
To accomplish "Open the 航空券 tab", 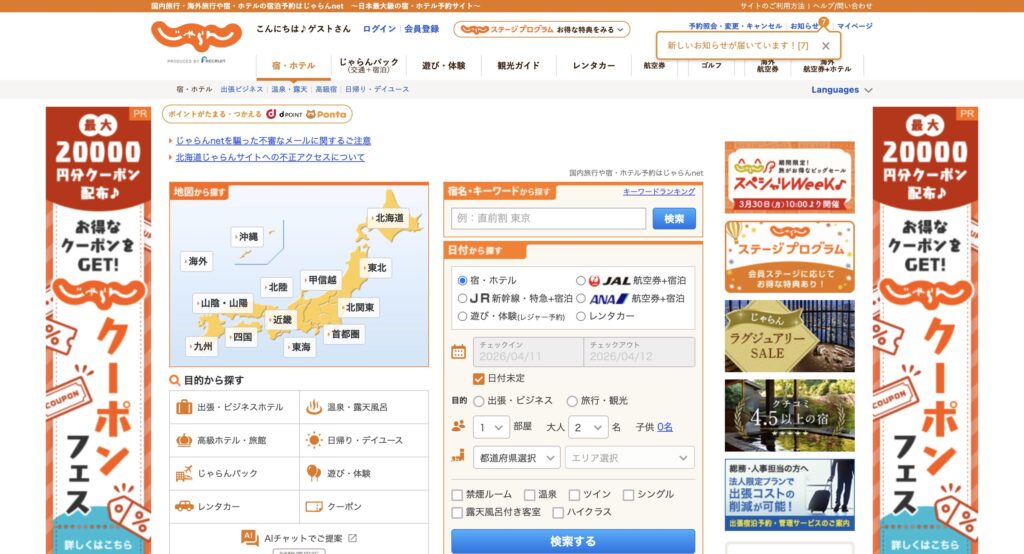I will coord(654,65).
